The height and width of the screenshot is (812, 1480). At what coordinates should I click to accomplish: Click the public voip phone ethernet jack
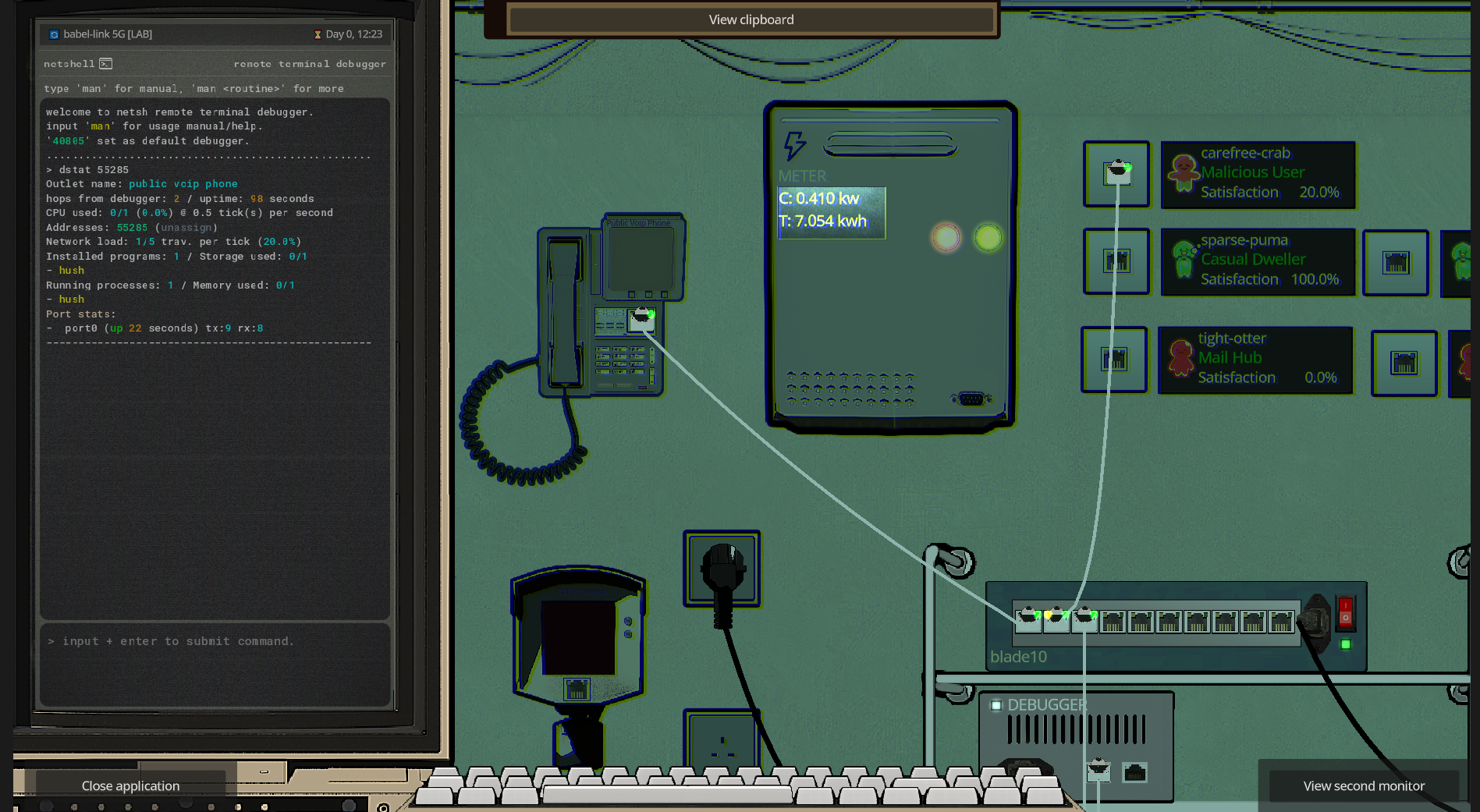pos(641,319)
